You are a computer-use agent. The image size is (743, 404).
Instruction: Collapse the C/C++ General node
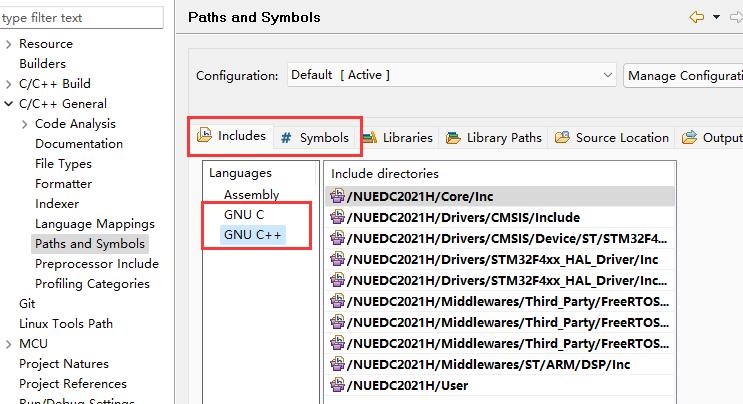pyautogui.click(x=8, y=104)
